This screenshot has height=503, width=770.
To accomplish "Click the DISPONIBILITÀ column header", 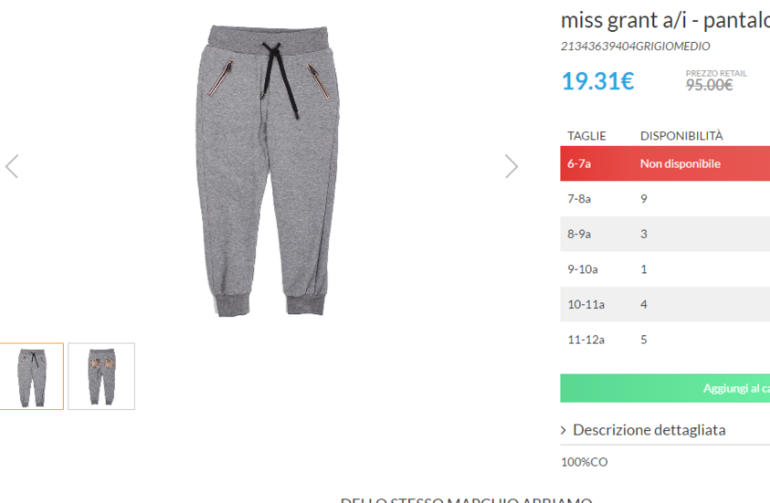I will [x=681, y=136].
